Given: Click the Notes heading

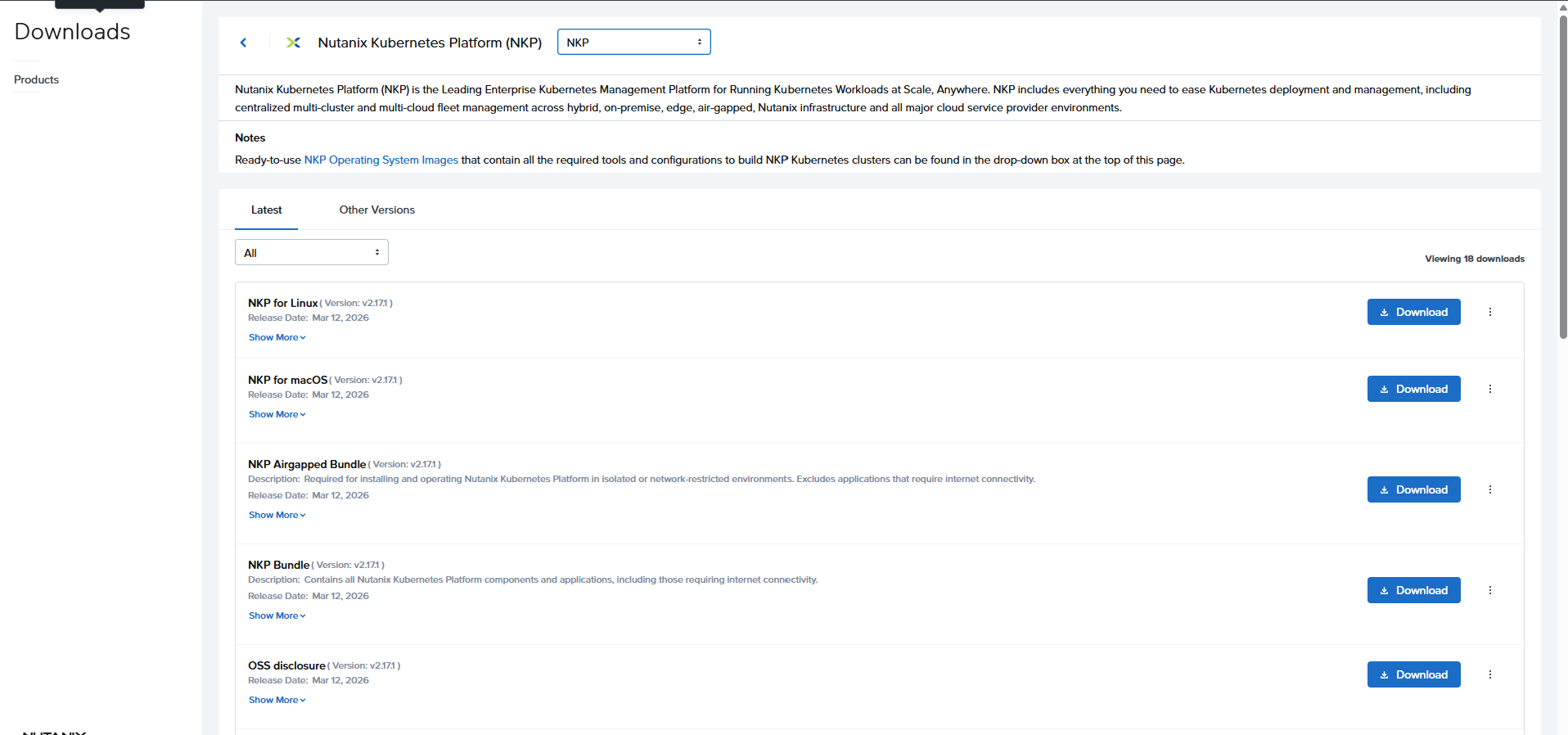Looking at the screenshot, I should coord(250,138).
